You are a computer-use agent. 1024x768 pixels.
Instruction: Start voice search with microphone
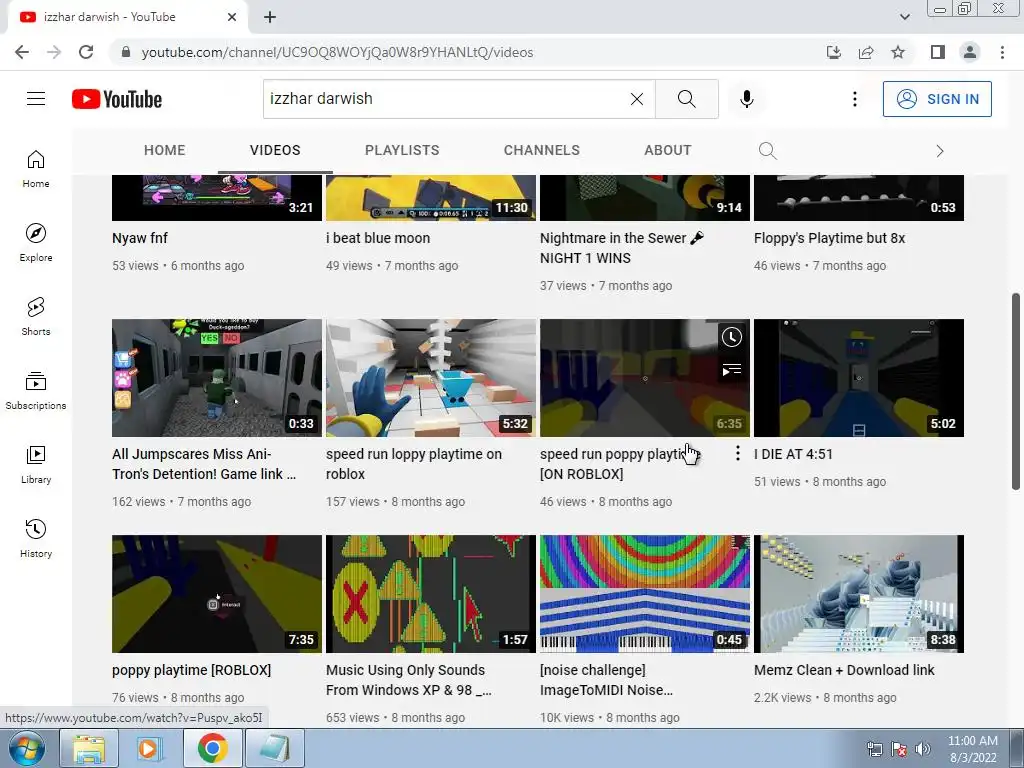pos(746,99)
